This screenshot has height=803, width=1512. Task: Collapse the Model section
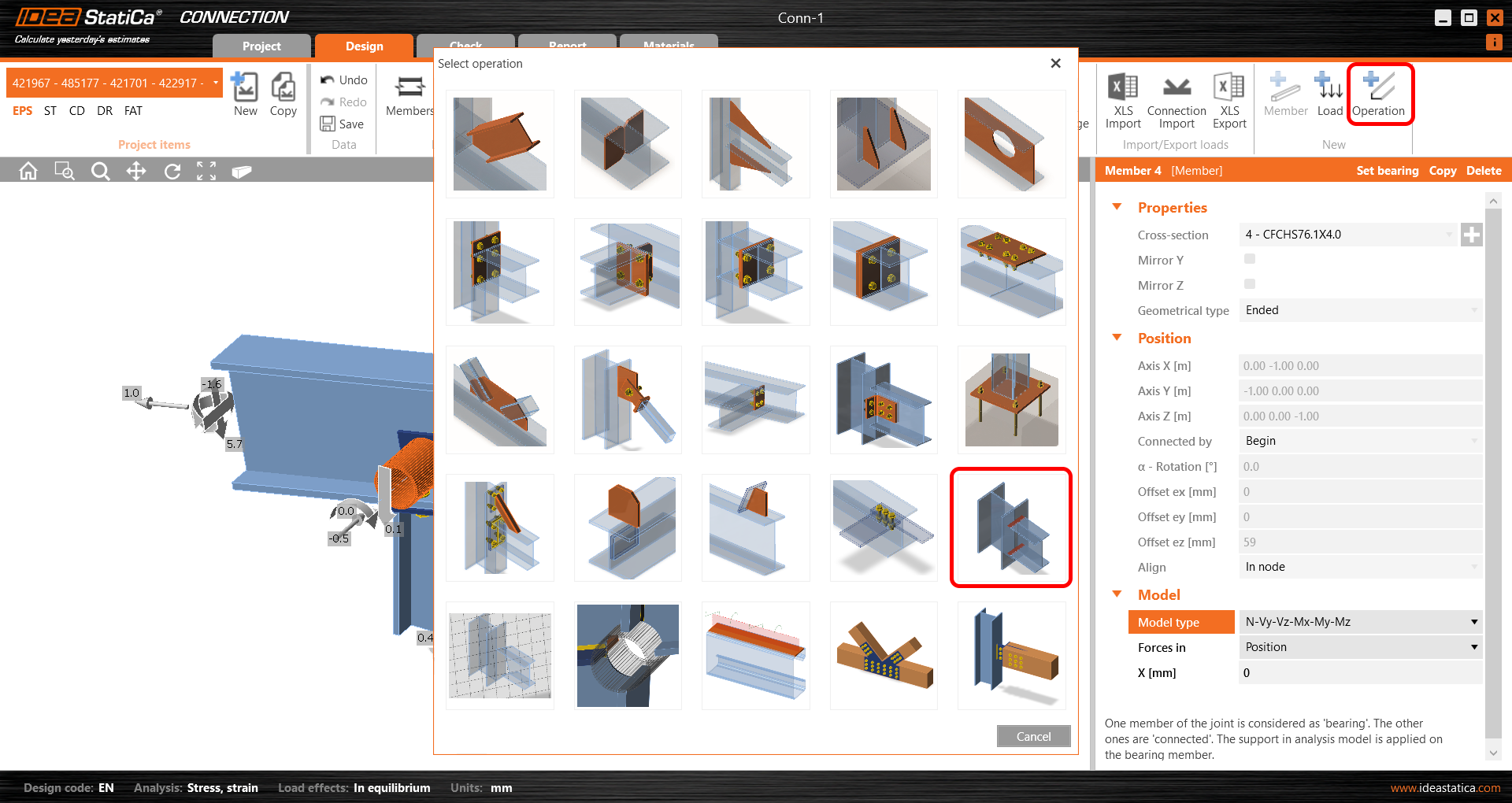(x=1117, y=594)
